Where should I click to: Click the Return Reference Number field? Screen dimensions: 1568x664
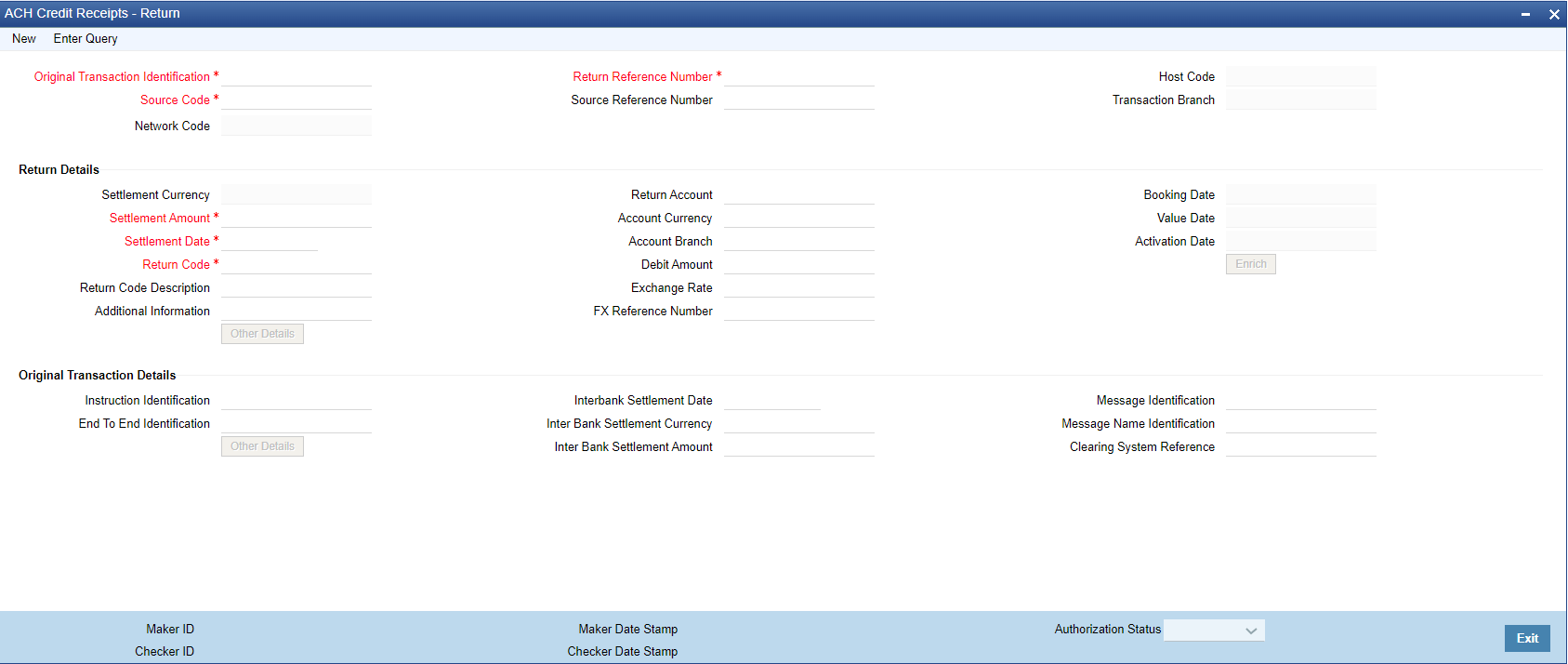click(799, 76)
